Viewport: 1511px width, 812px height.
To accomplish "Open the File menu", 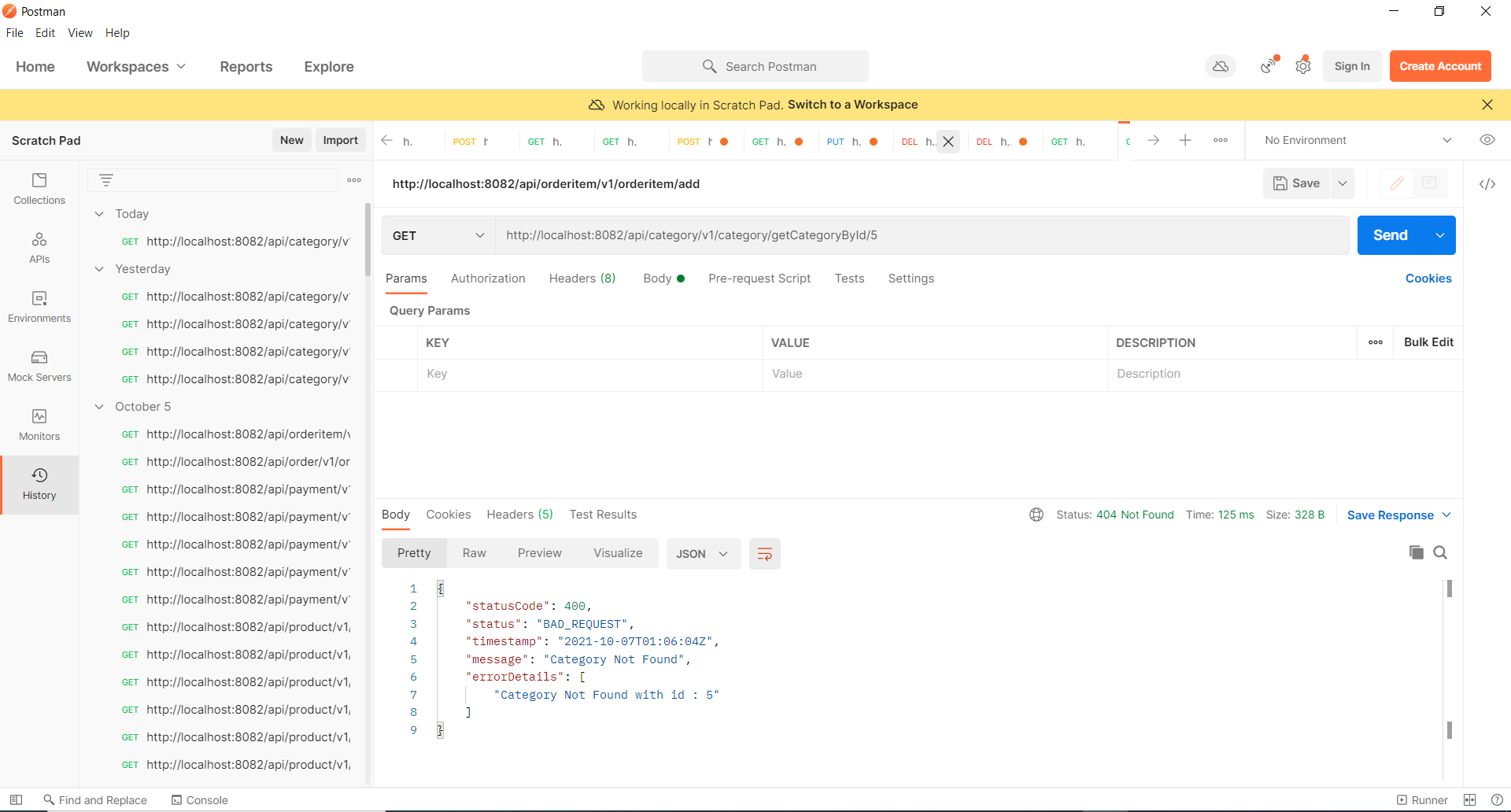I will click(x=15, y=33).
